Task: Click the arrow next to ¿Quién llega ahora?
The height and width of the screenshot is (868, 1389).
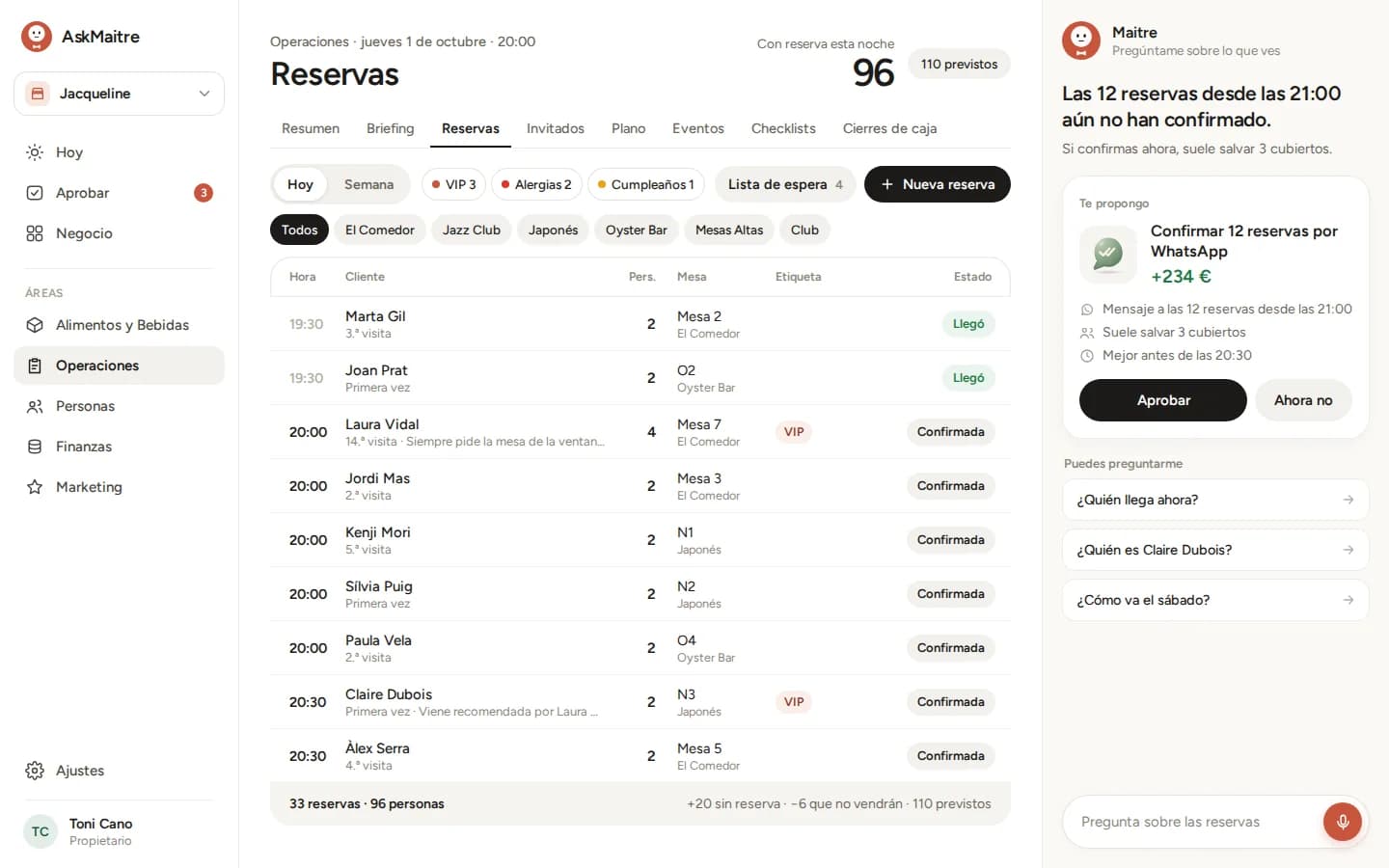Action: pyautogui.click(x=1348, y=500)
